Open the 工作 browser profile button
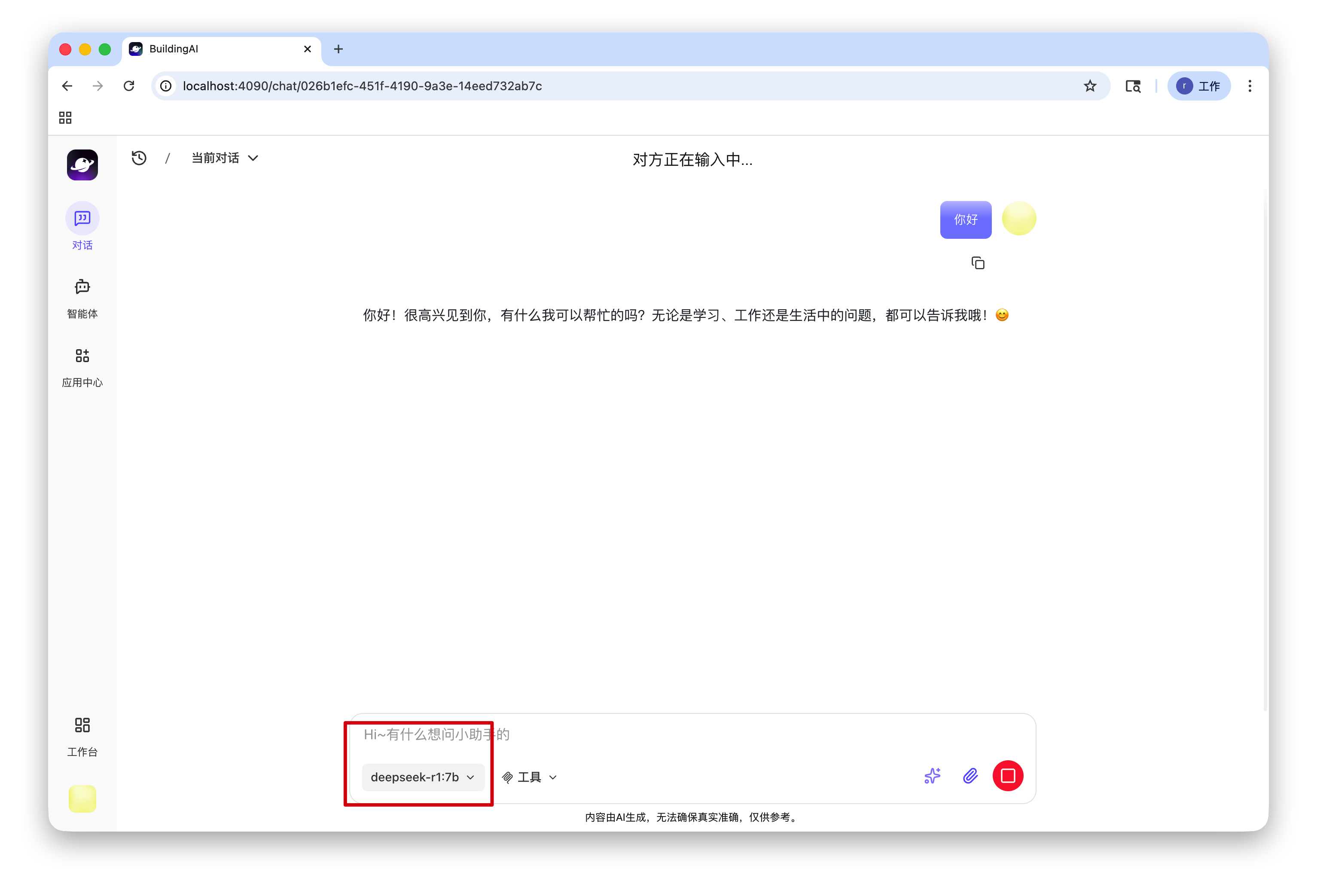 (x=1198, y=86)
